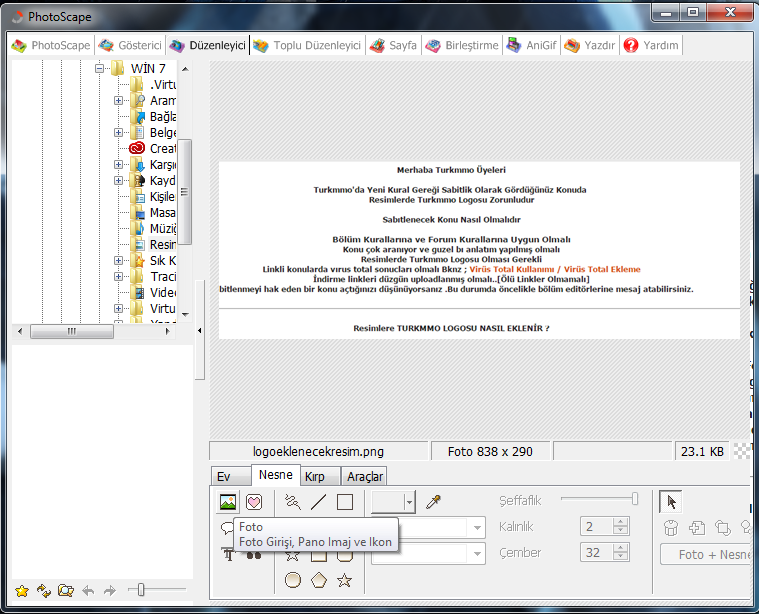Image resolution: width=759 pixels, height=614 pixels.
Task: Collapse the WİN 7 folder tree node
Action: click(99, 68)
